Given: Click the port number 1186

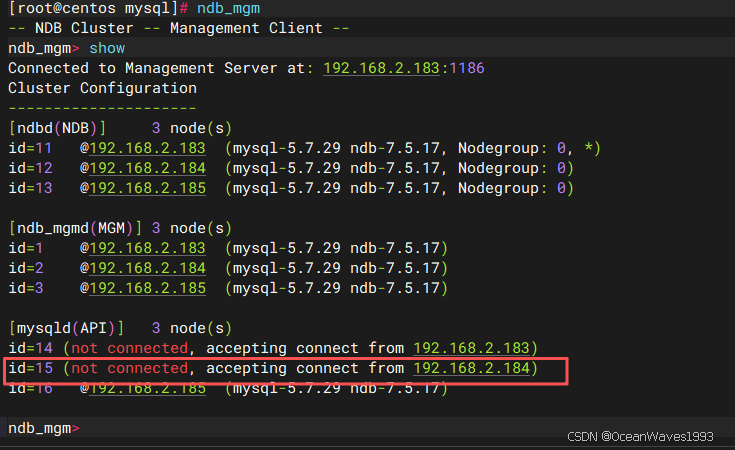Looking at the screenshot, I should point(466,68).
